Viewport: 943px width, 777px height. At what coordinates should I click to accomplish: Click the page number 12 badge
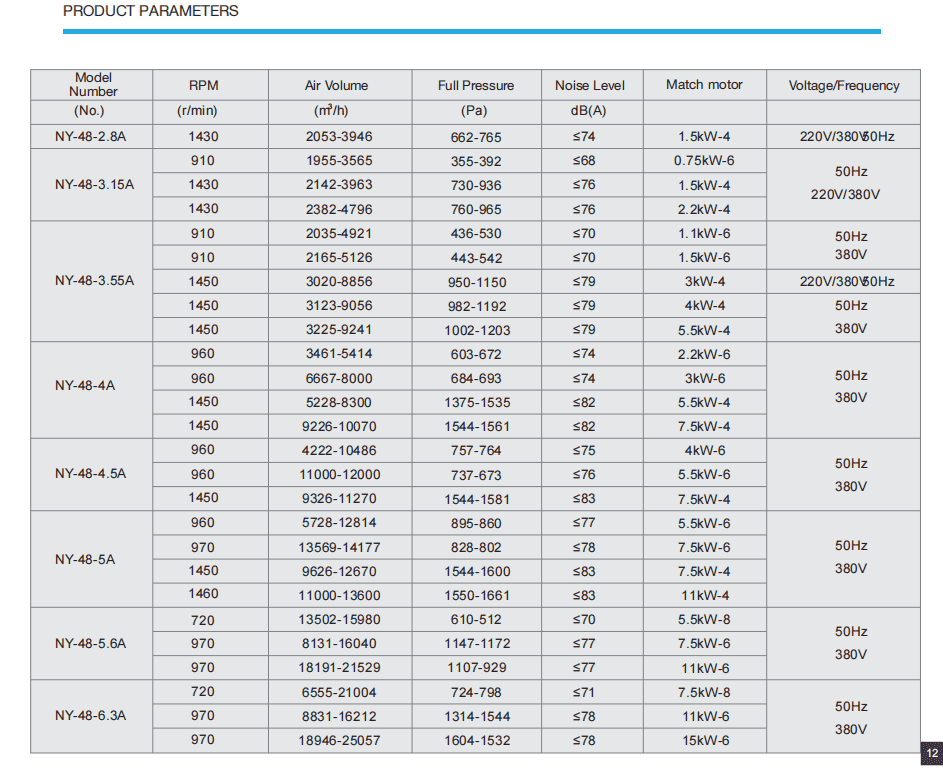point(932,753)
